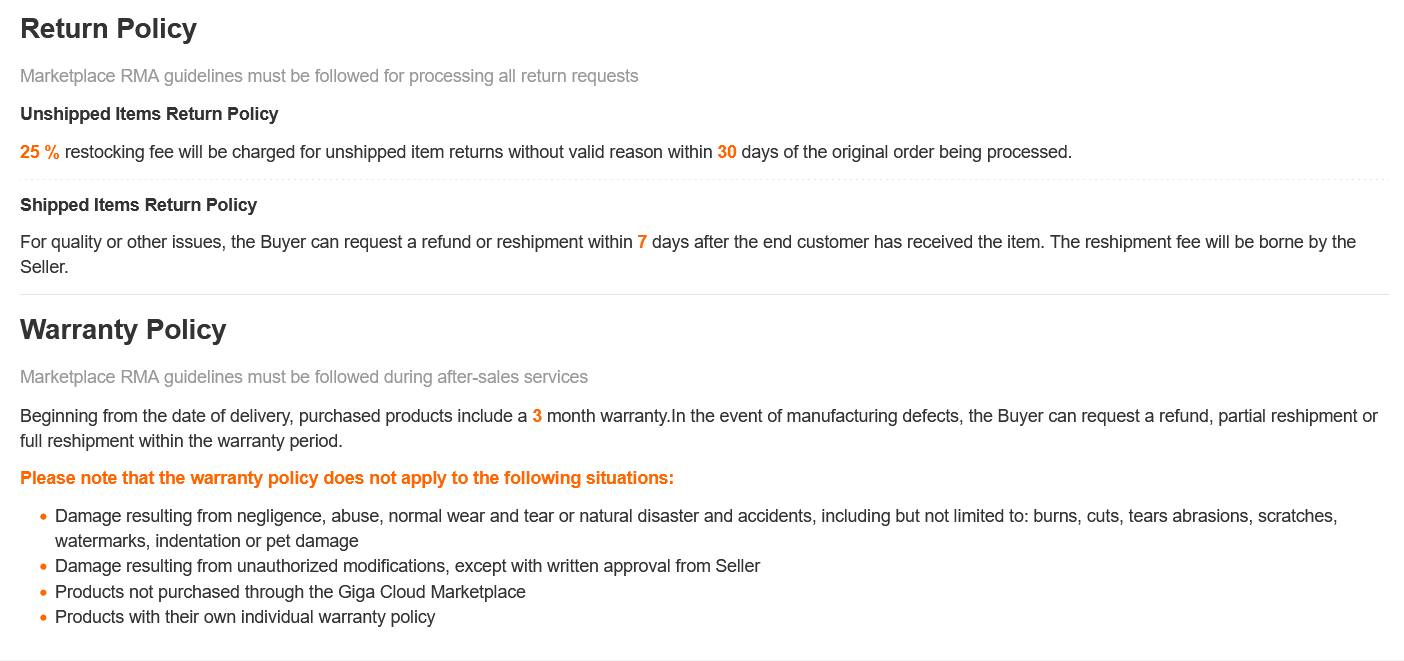
Task: Click the orange bullet dot beside unauthorized modifications
Action: [x=44, y=567]
